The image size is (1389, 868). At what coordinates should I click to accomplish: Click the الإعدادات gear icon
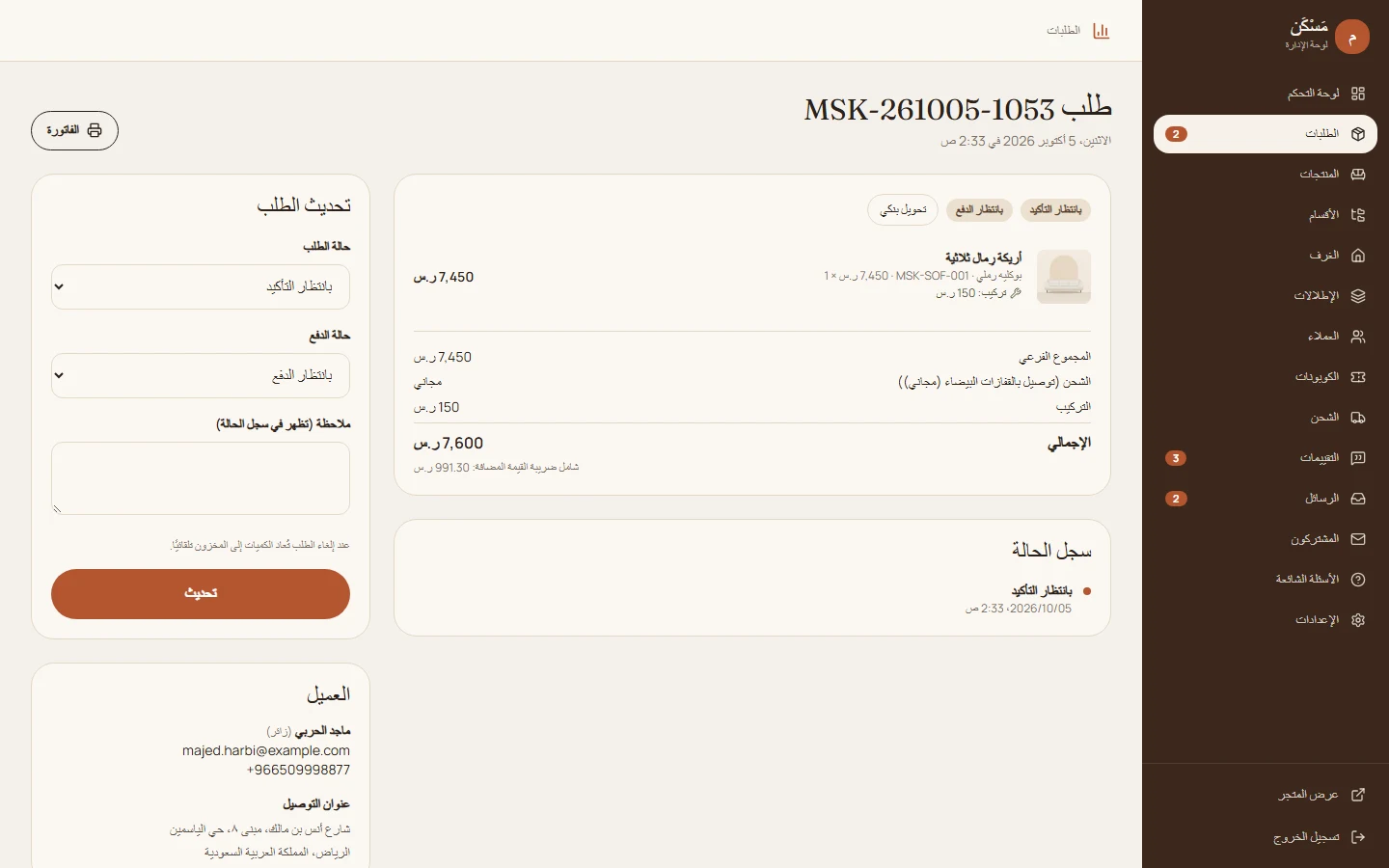(x=1358, y=620)
